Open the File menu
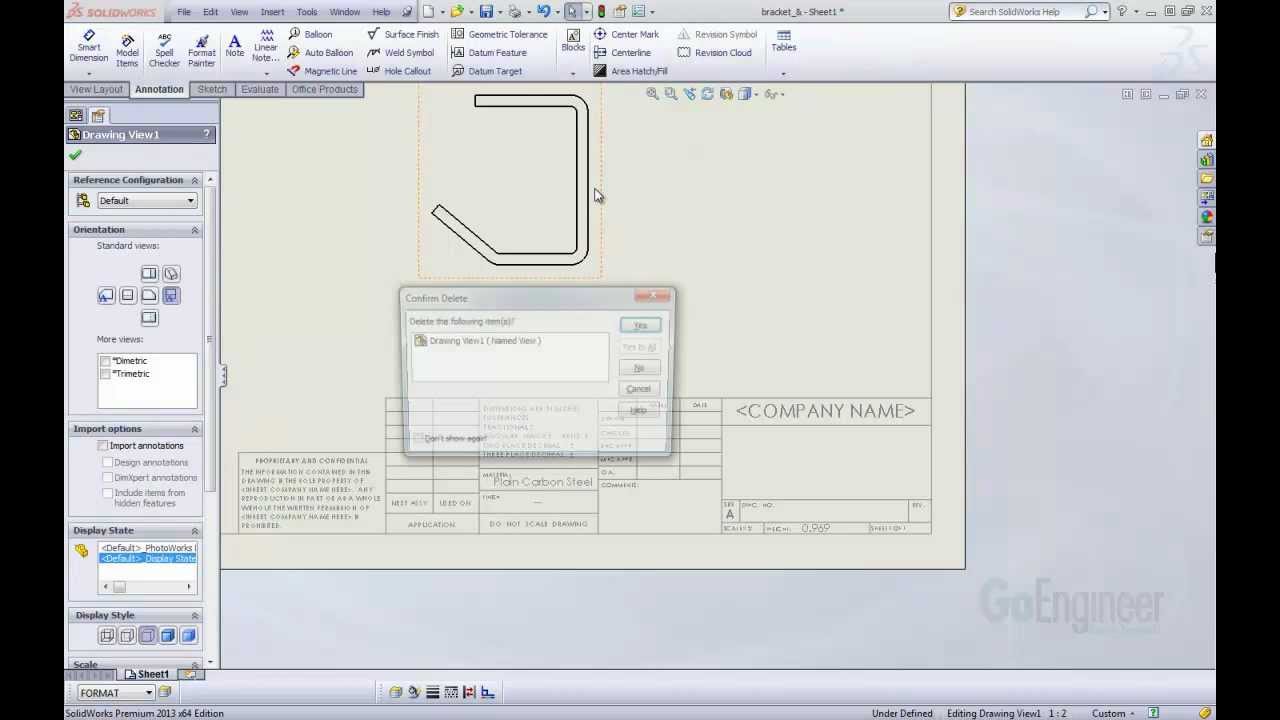The image size is (1280, 720). click(x=184, y=12)
